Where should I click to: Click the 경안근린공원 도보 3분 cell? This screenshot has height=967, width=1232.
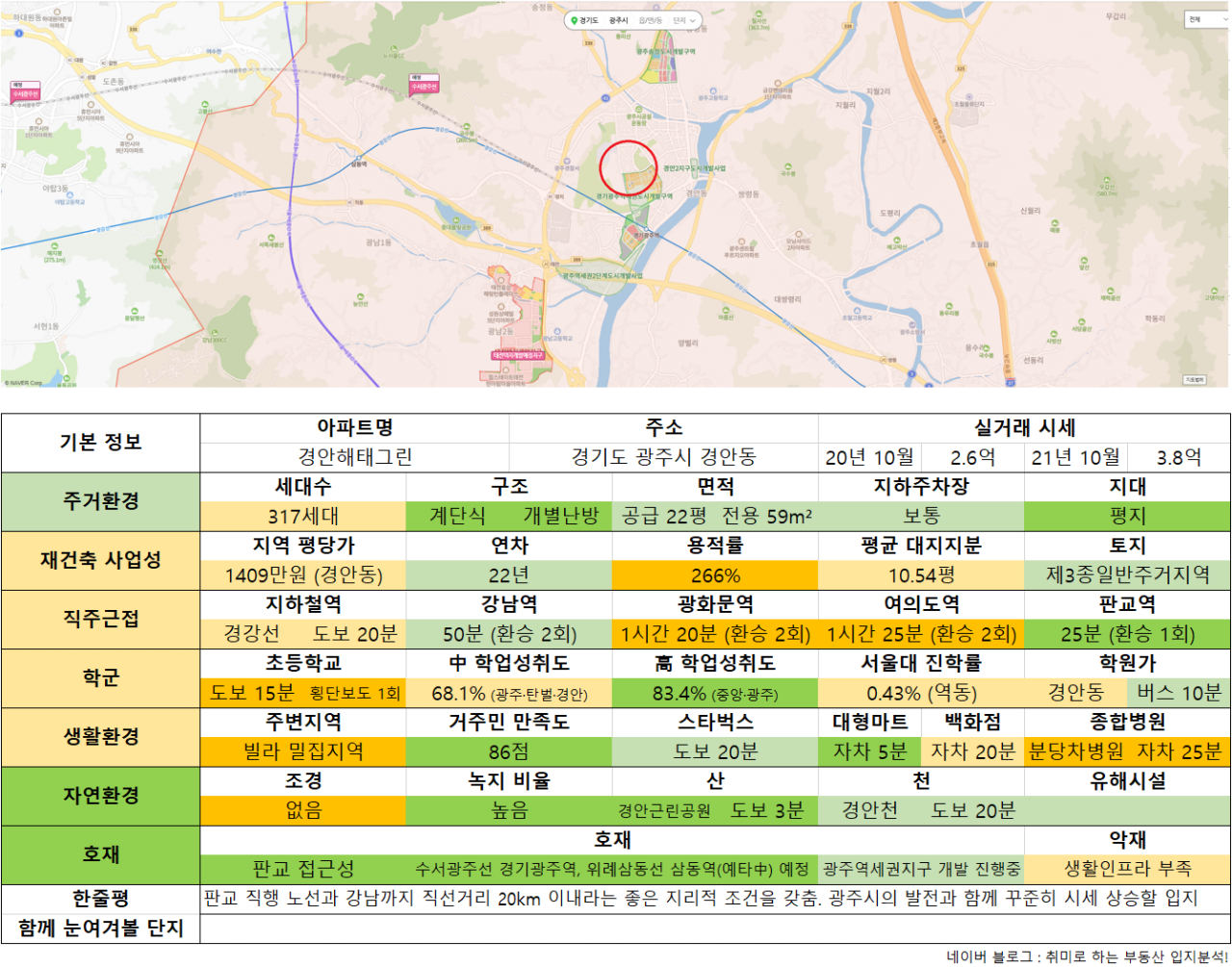click(x=715, y=810)
